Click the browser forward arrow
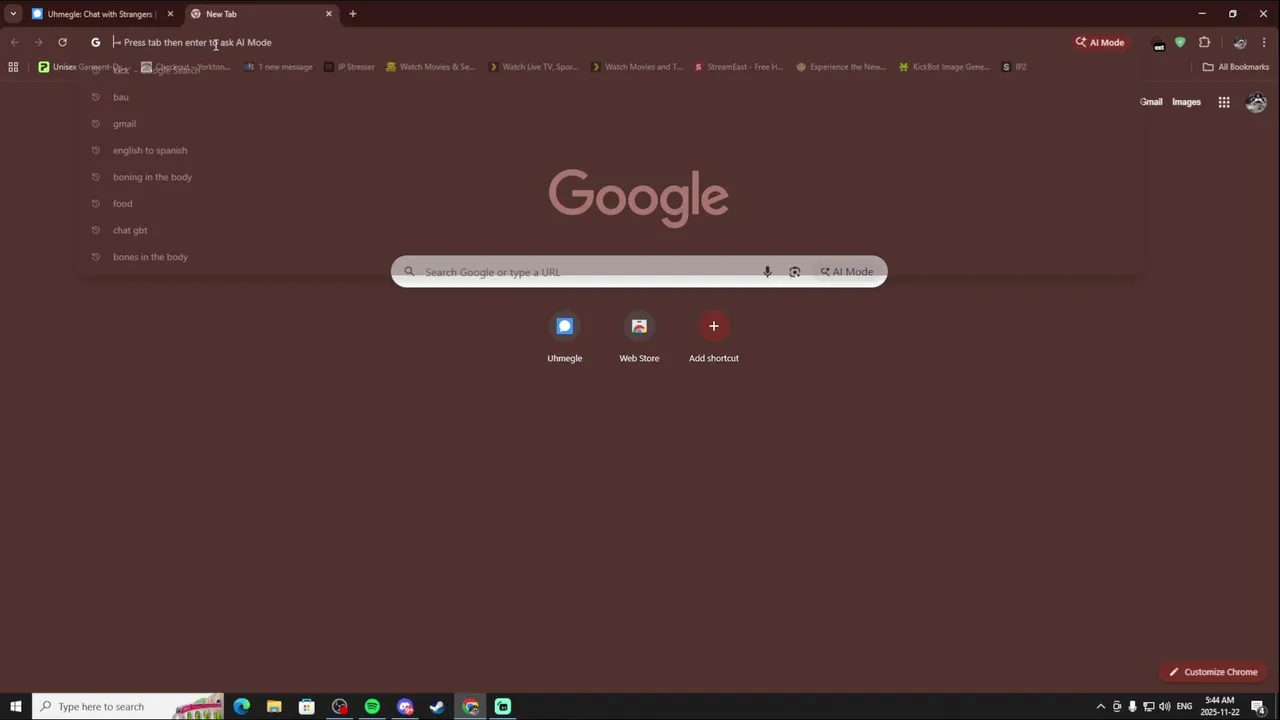Screen dimensions: 1280x720 38,42
